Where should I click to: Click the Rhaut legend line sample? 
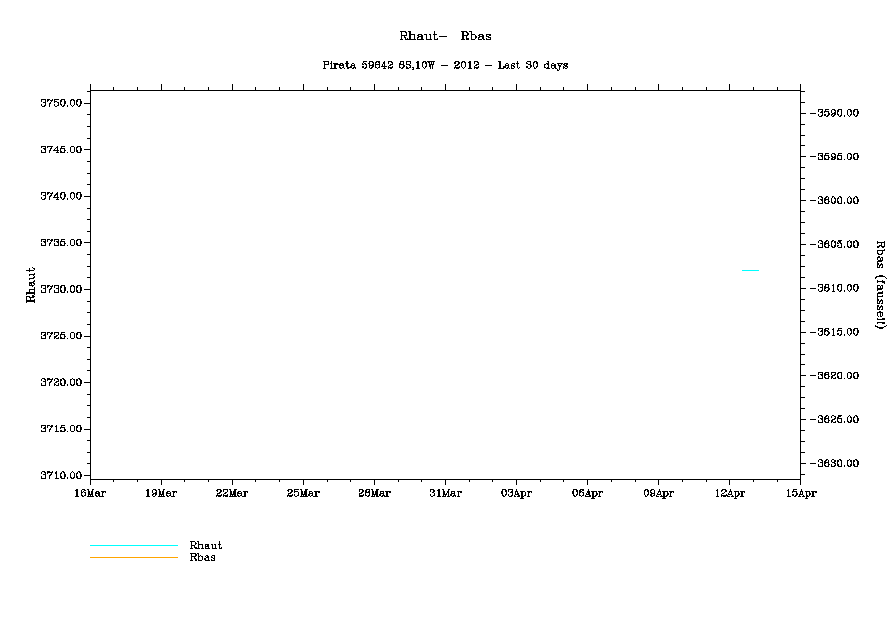point(133,546)
